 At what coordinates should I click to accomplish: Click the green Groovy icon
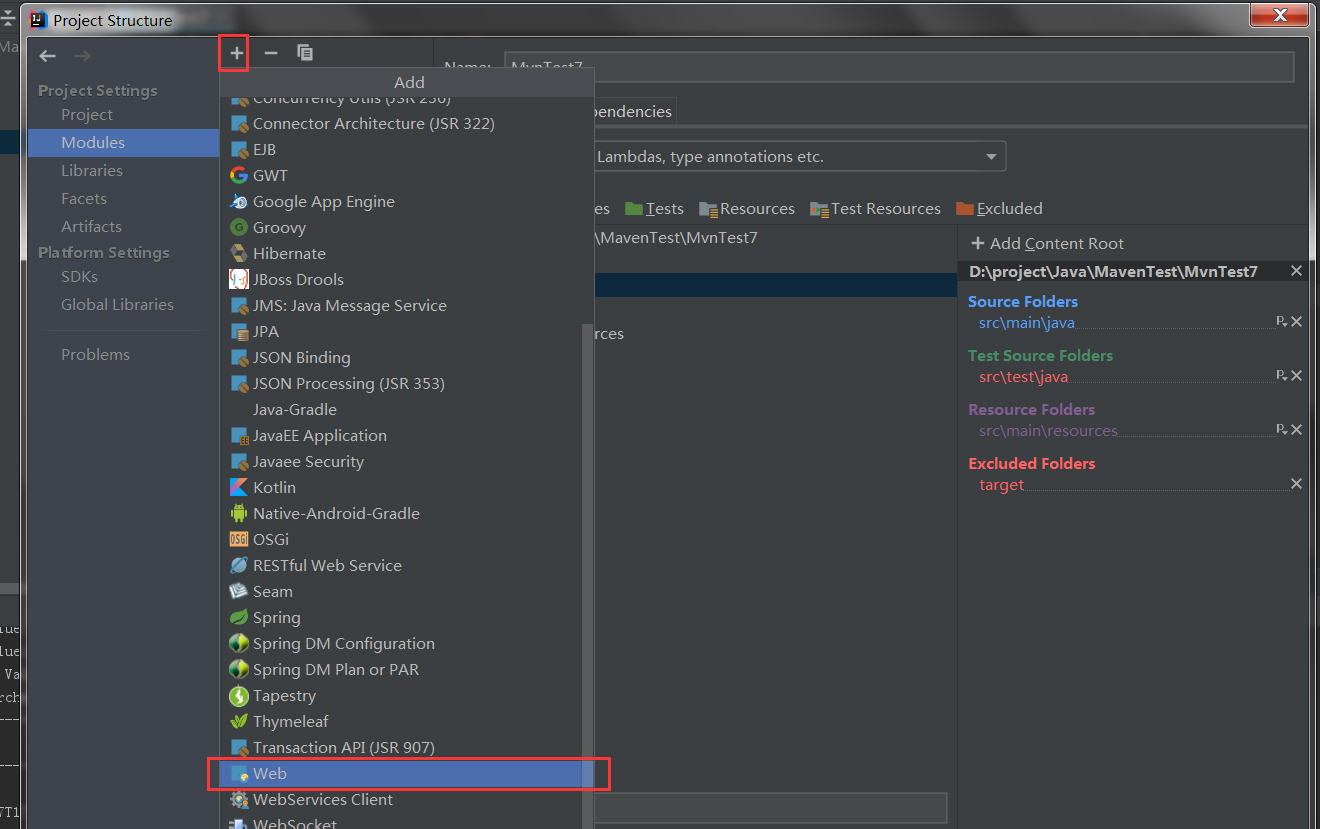click(x=239, y=228)
